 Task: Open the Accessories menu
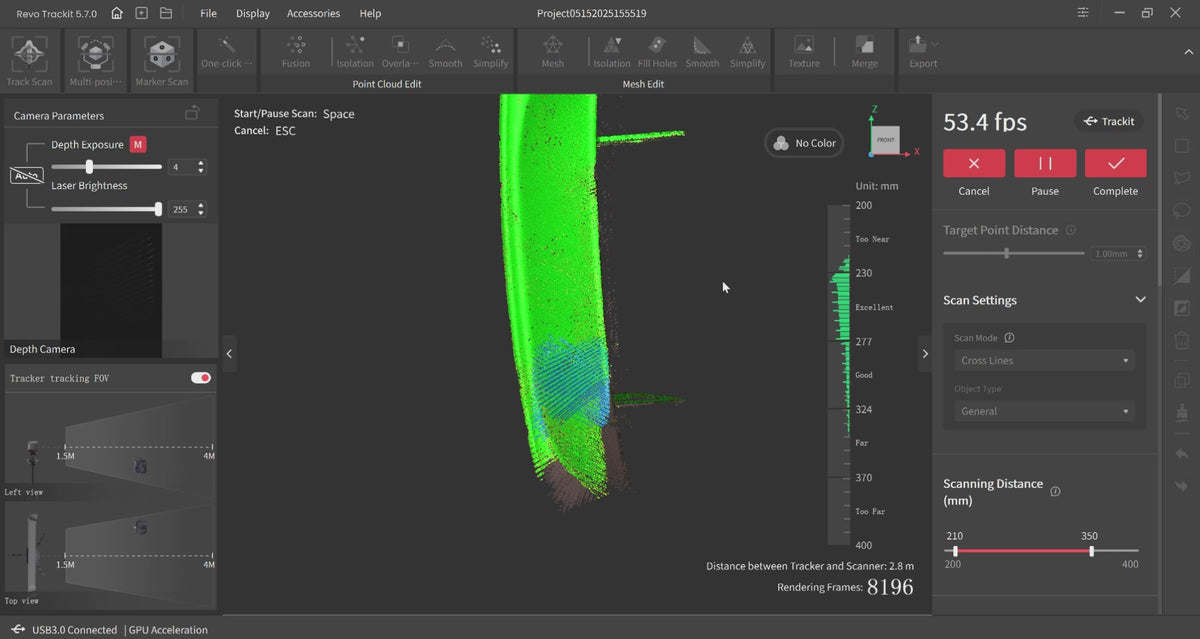(313, 13)
